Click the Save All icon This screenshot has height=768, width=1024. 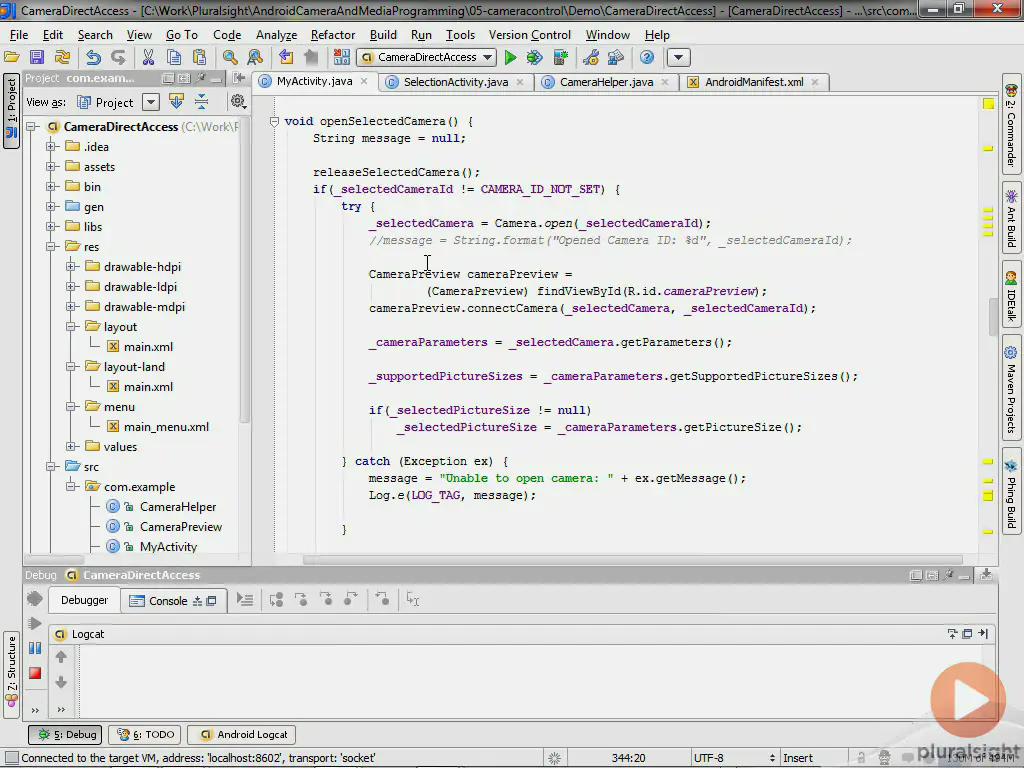[x=37, y=58]
